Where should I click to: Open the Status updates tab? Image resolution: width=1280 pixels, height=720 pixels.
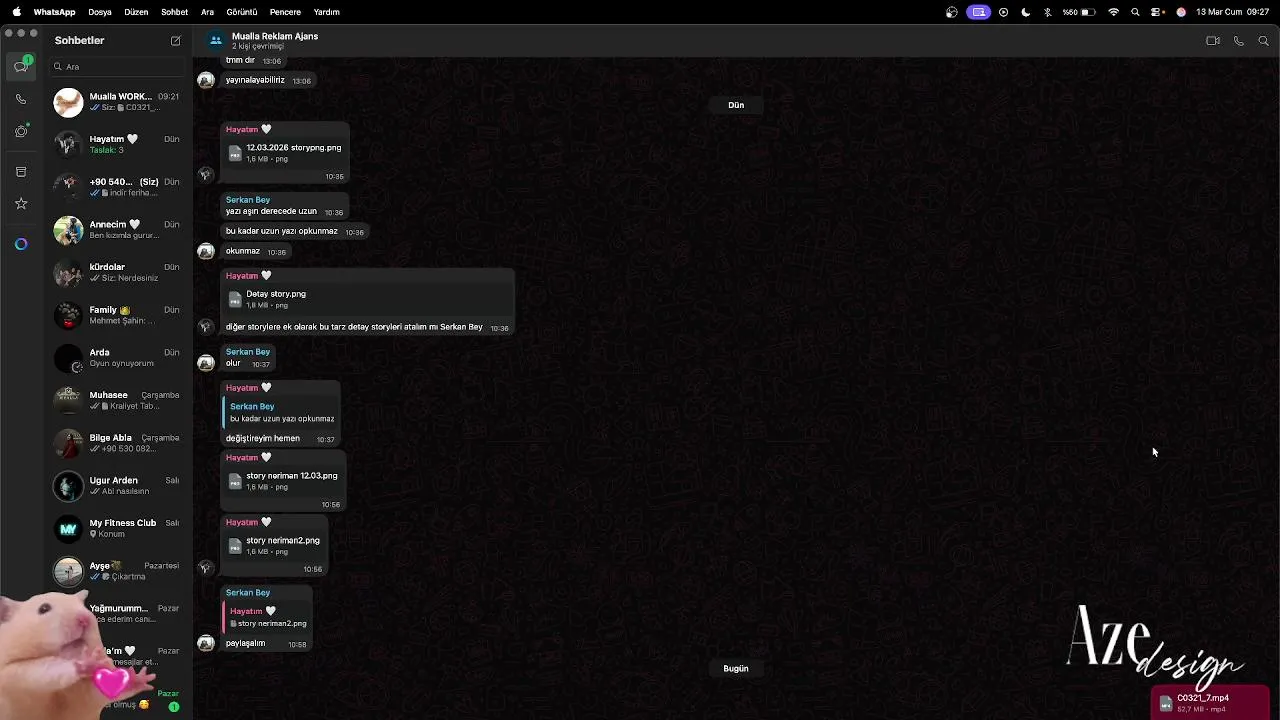pos(21,132)
